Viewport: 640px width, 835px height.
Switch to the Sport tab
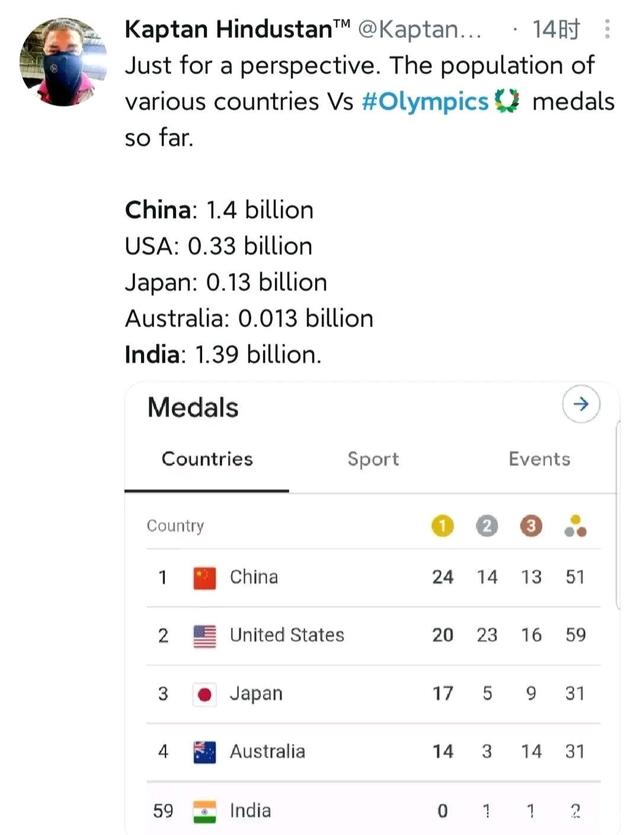pos(373,459)
